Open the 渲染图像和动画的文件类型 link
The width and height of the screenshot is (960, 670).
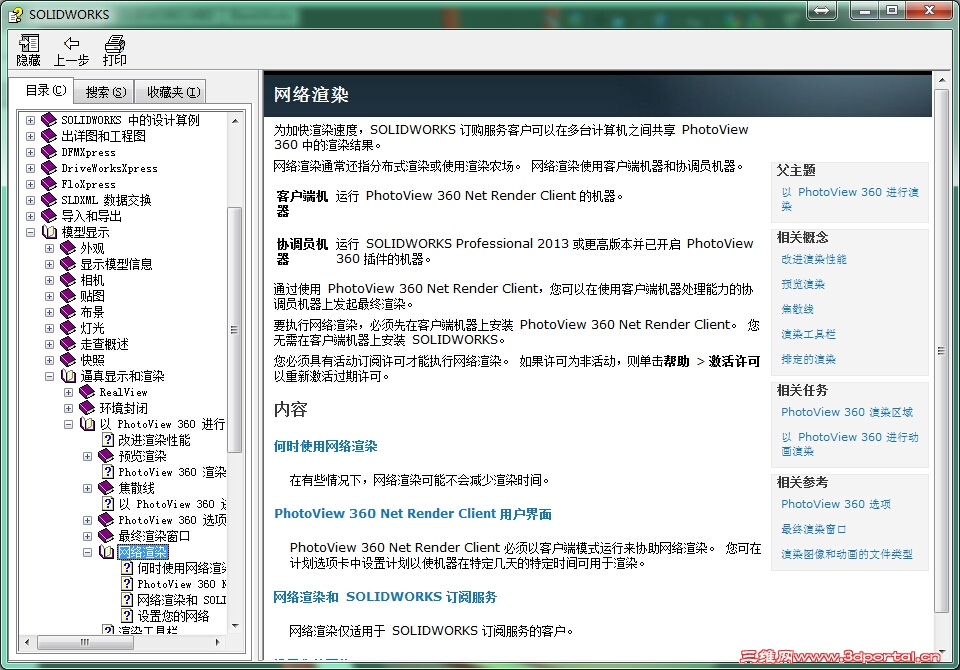click(x=847, y=554)
